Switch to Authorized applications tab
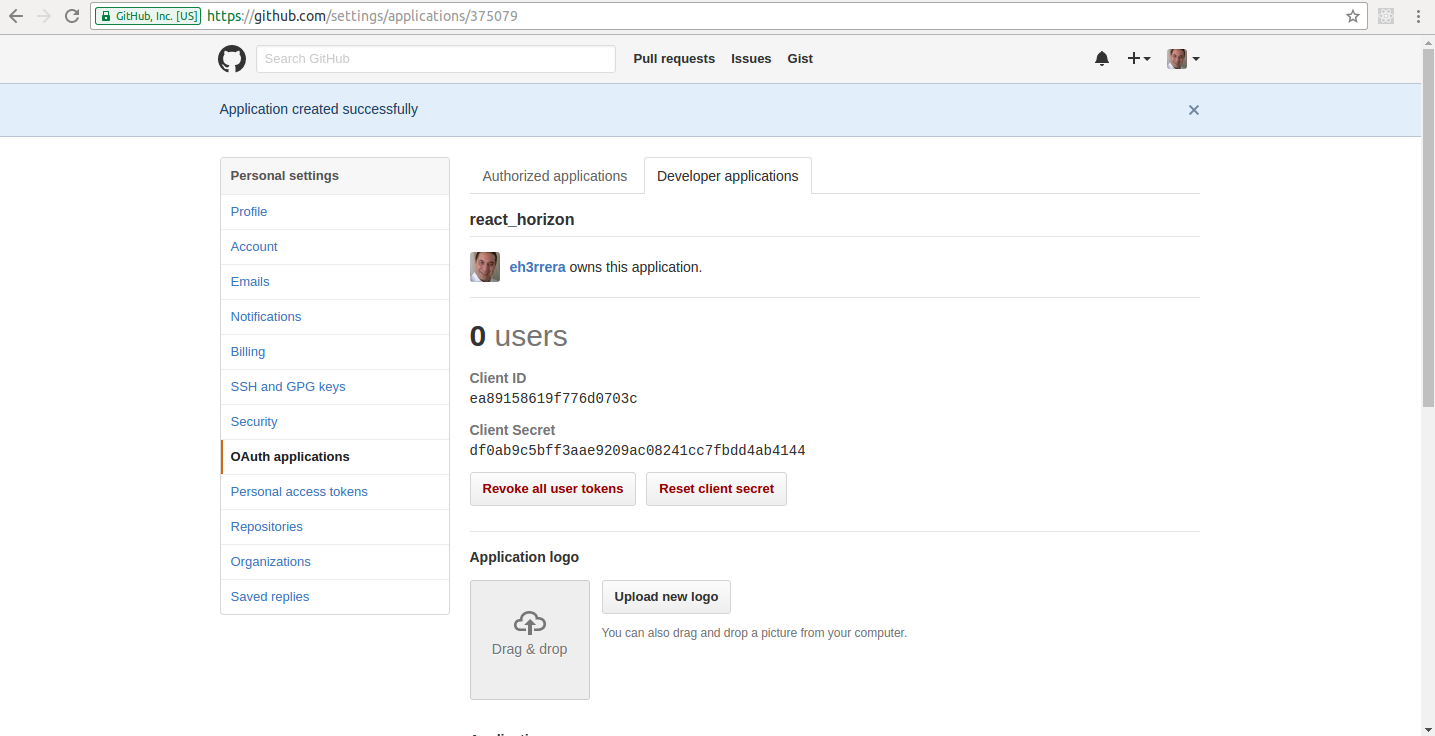 (x=555, y=176)
